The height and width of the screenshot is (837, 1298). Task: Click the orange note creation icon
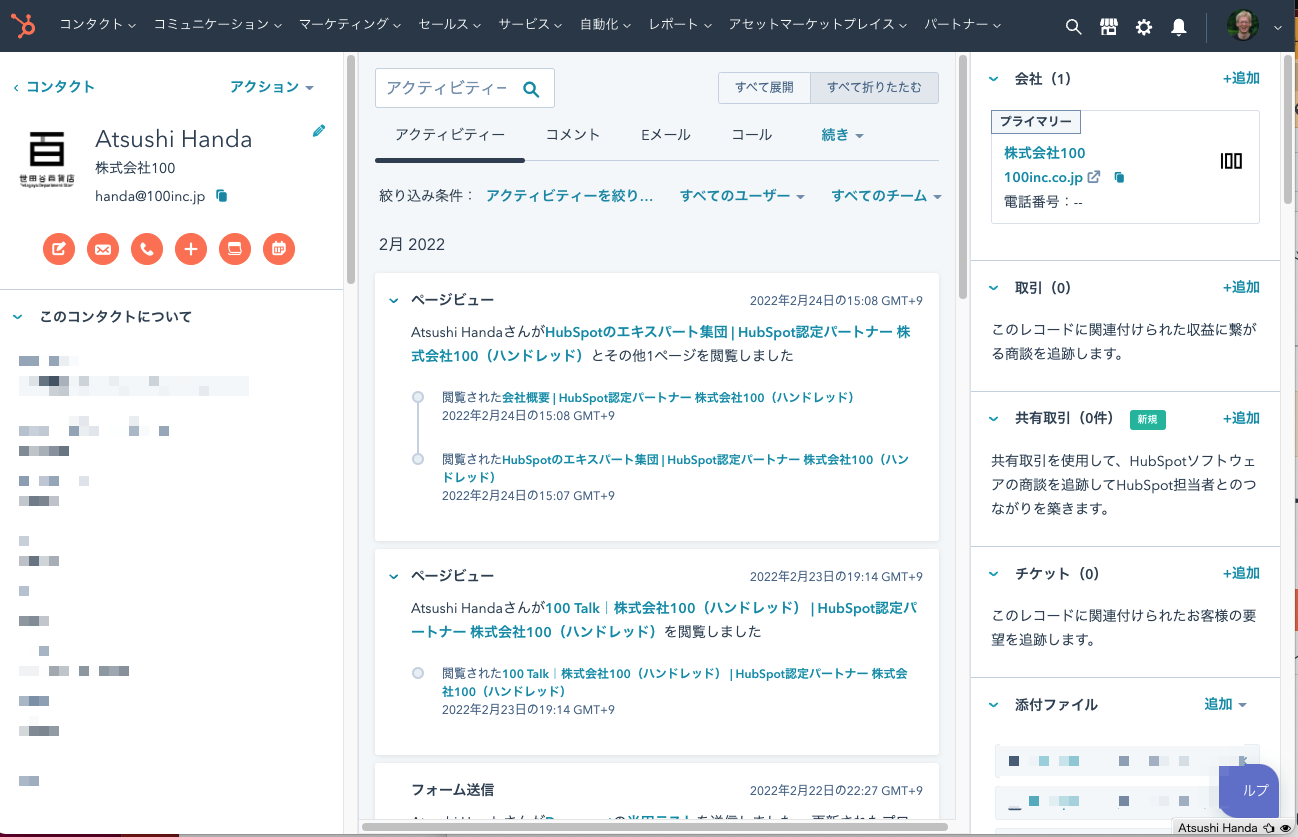[x=59, y=249]
